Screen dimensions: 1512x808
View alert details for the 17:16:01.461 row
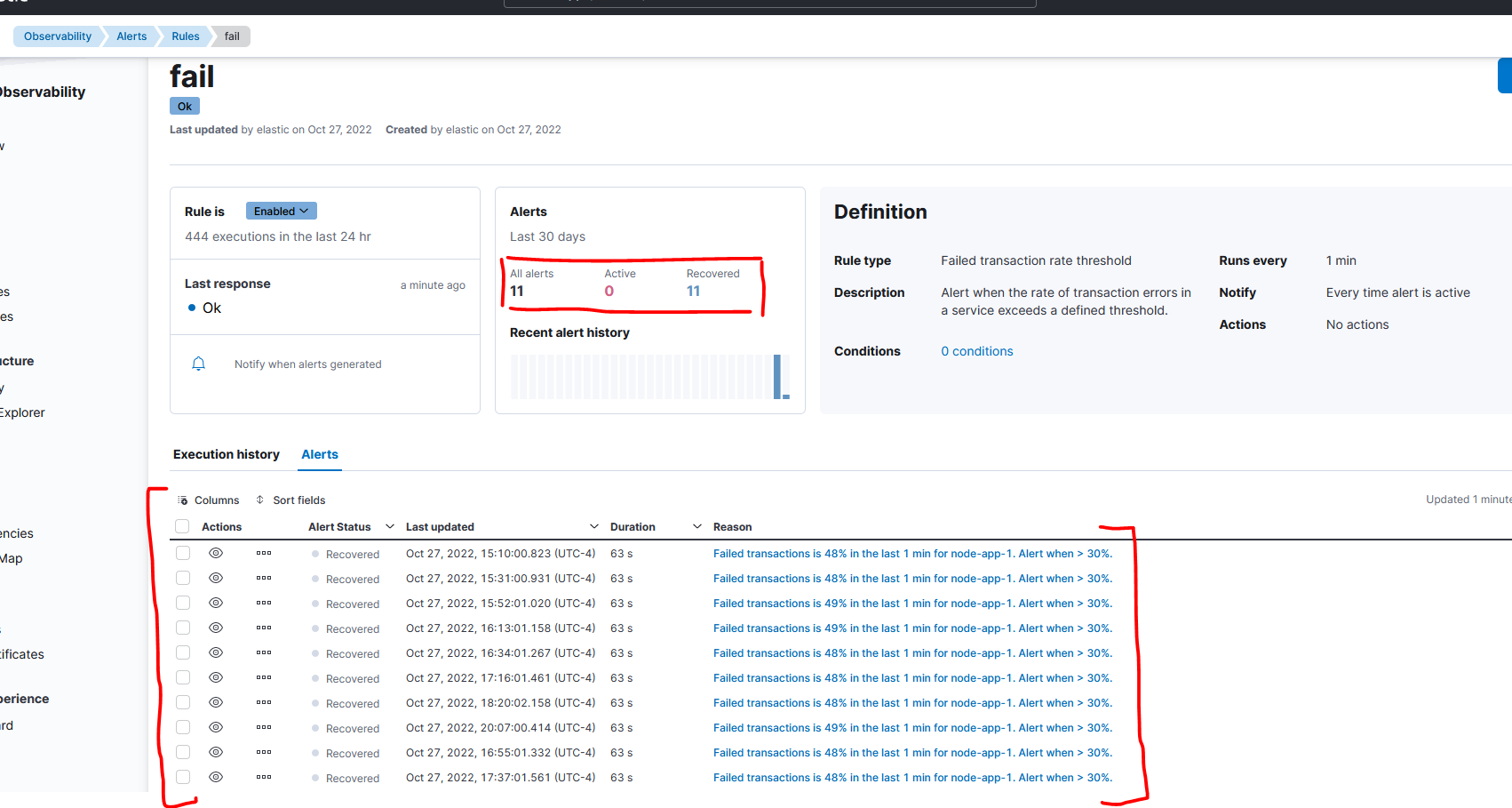coord(216,677)
